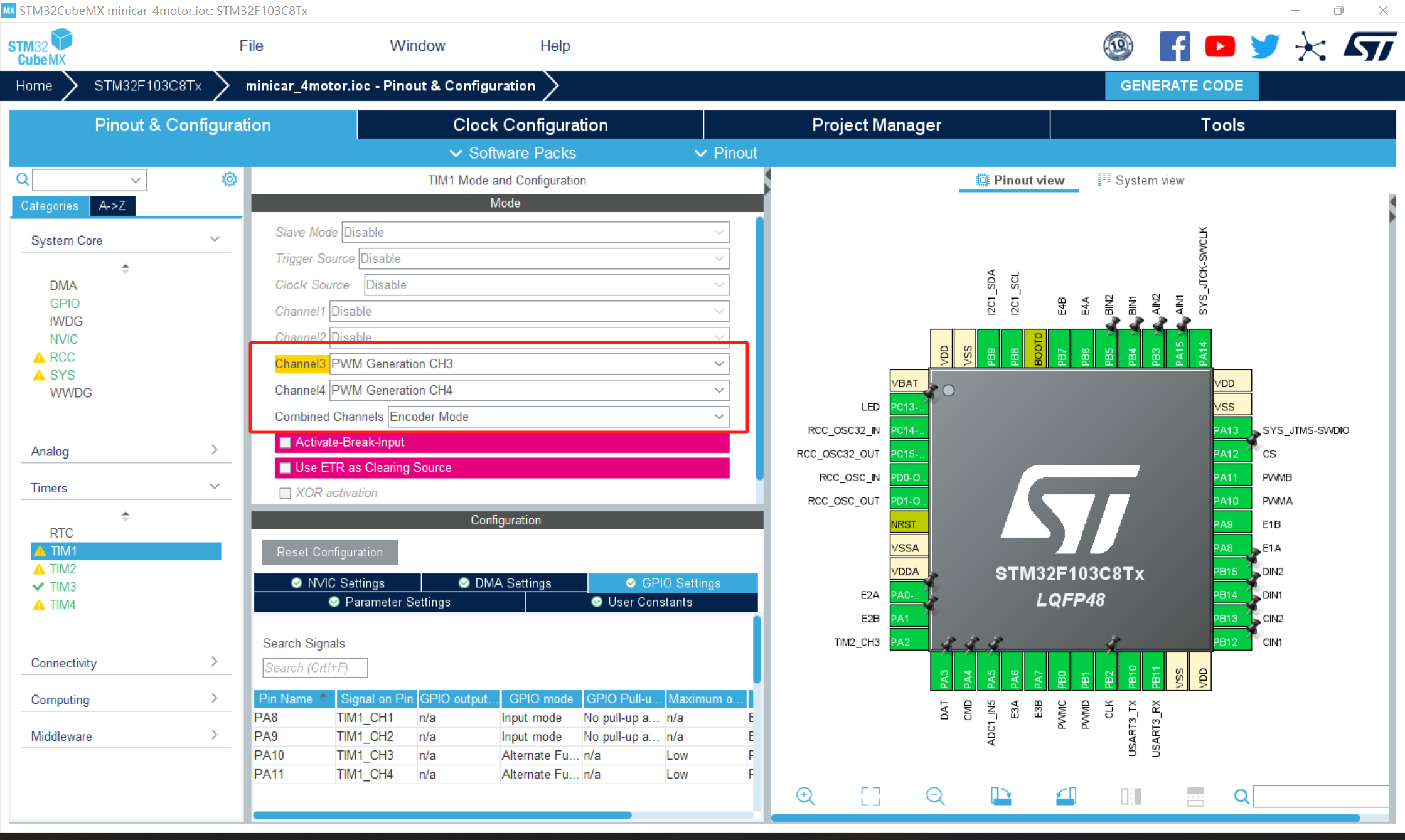Open the Software Packs menu
This screenshot has width=1405, height=840.
[513, 153]
